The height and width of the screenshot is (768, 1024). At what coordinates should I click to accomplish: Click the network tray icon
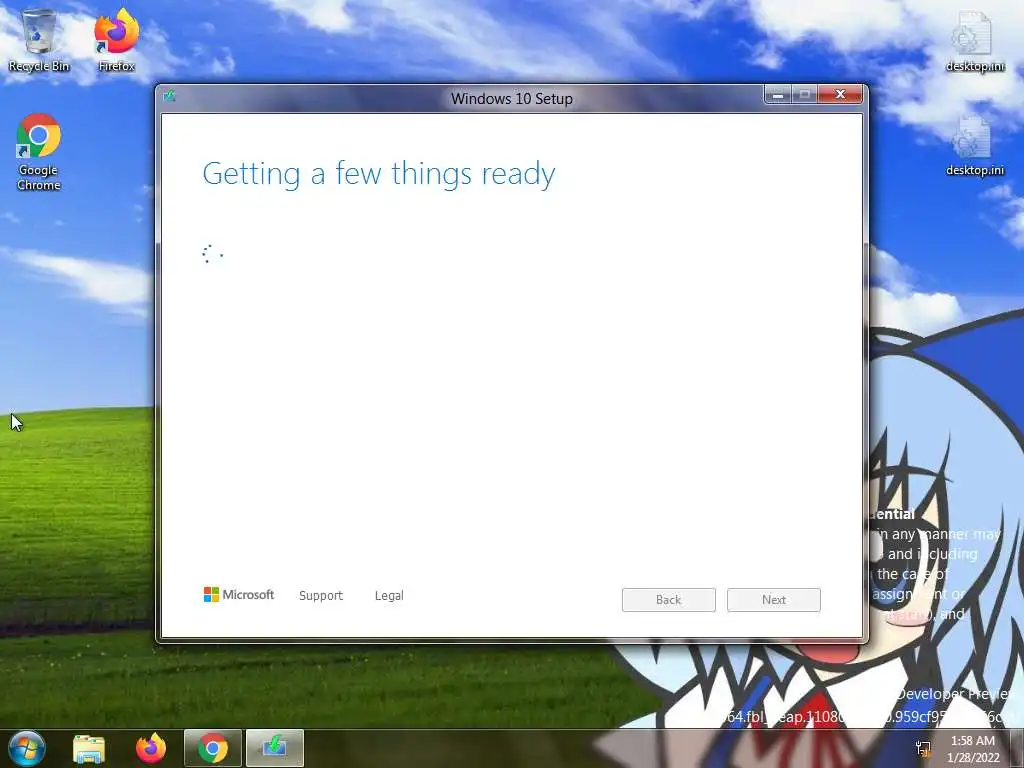click(x=923, y=749)
